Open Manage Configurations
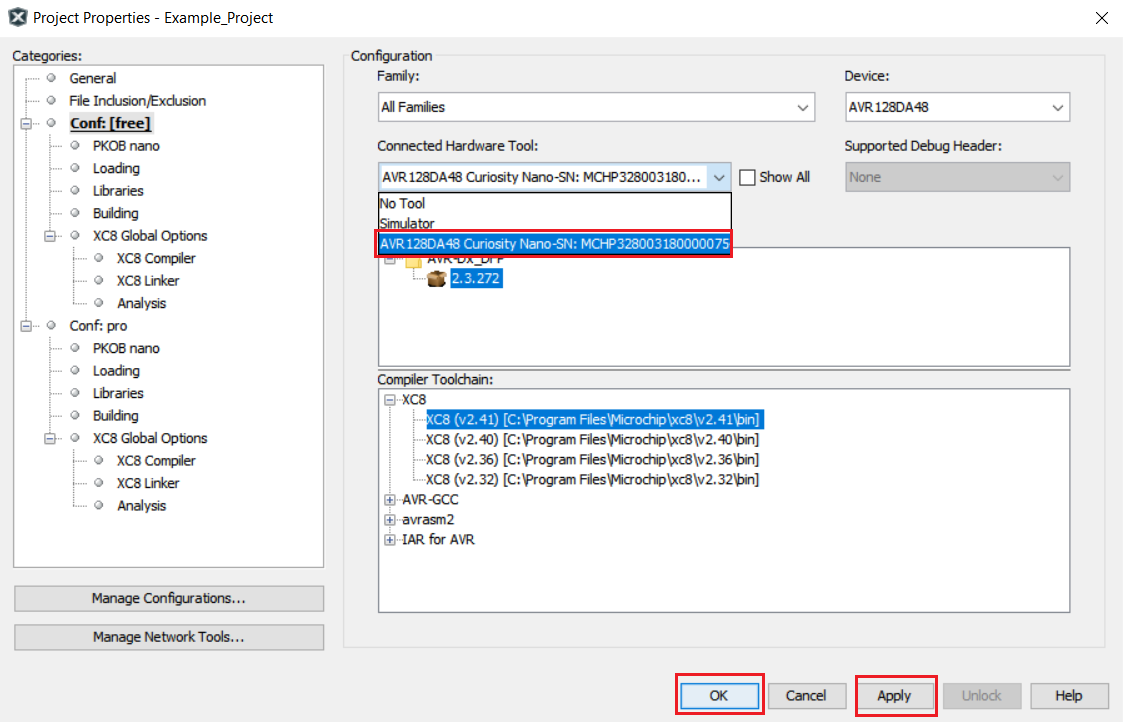Image resolution: width=1123 pixels, height=722 pixels. [169, 598]
